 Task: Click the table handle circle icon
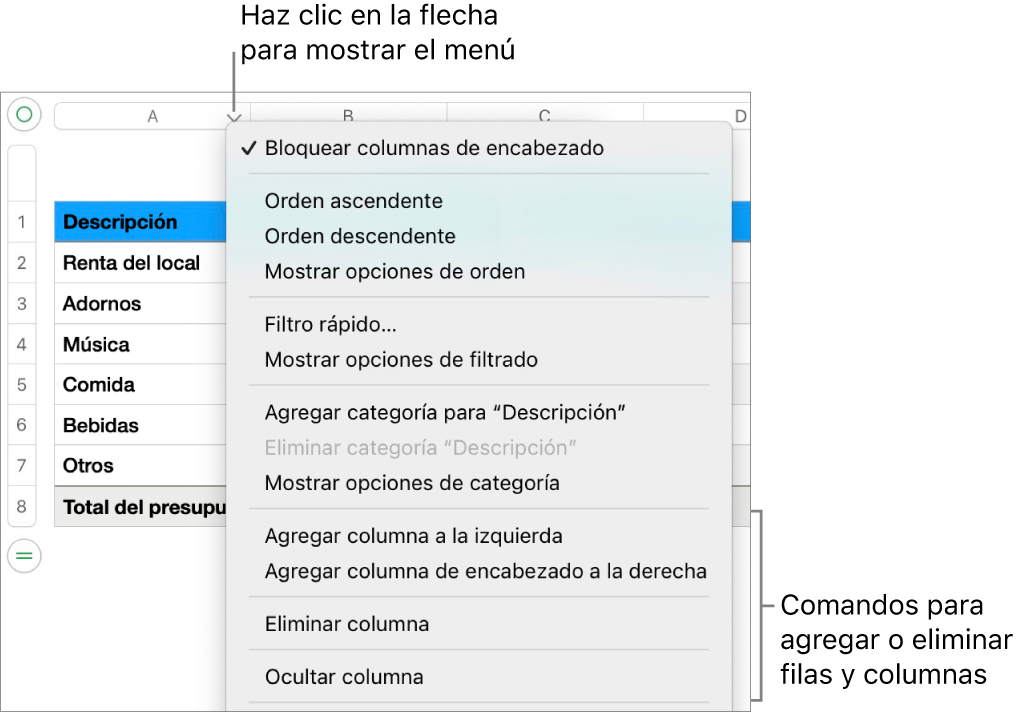24,115
